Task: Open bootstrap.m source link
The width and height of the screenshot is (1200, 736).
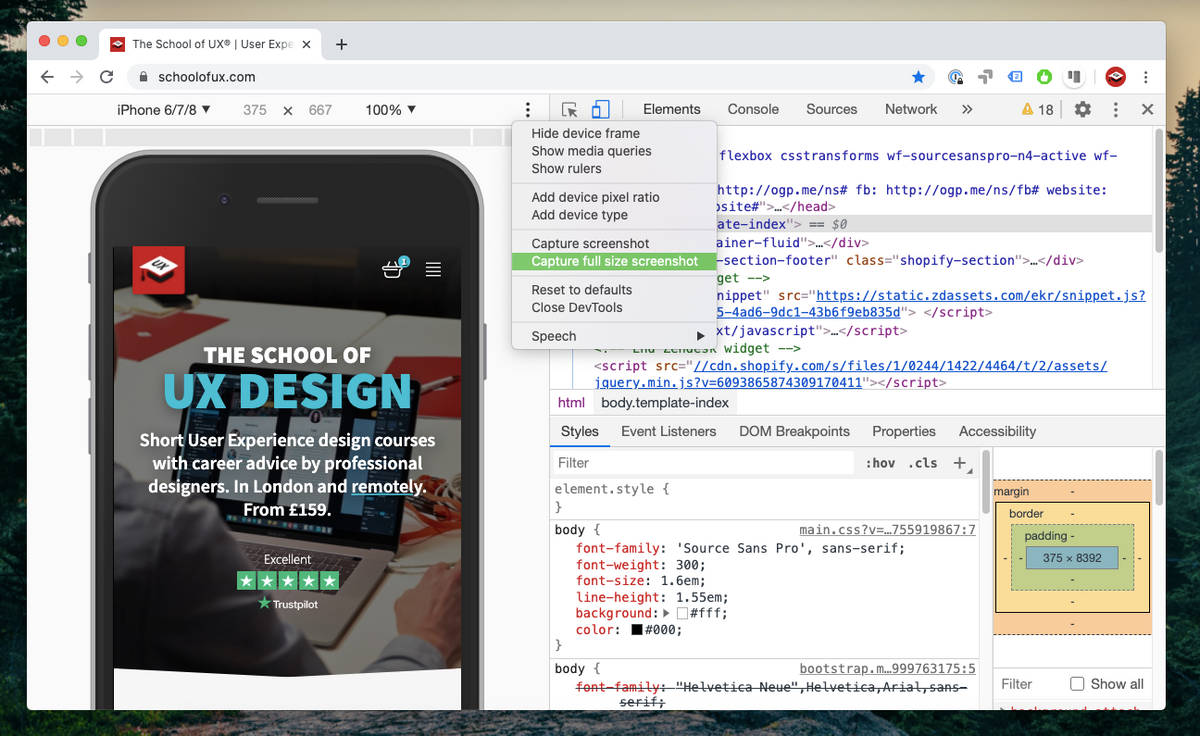Action: tap(888, 668)
